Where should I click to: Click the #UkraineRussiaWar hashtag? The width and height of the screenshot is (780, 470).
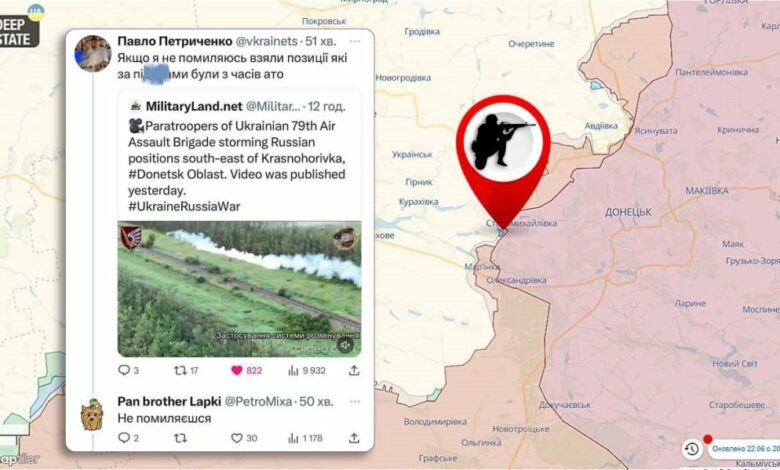point(184,206)
